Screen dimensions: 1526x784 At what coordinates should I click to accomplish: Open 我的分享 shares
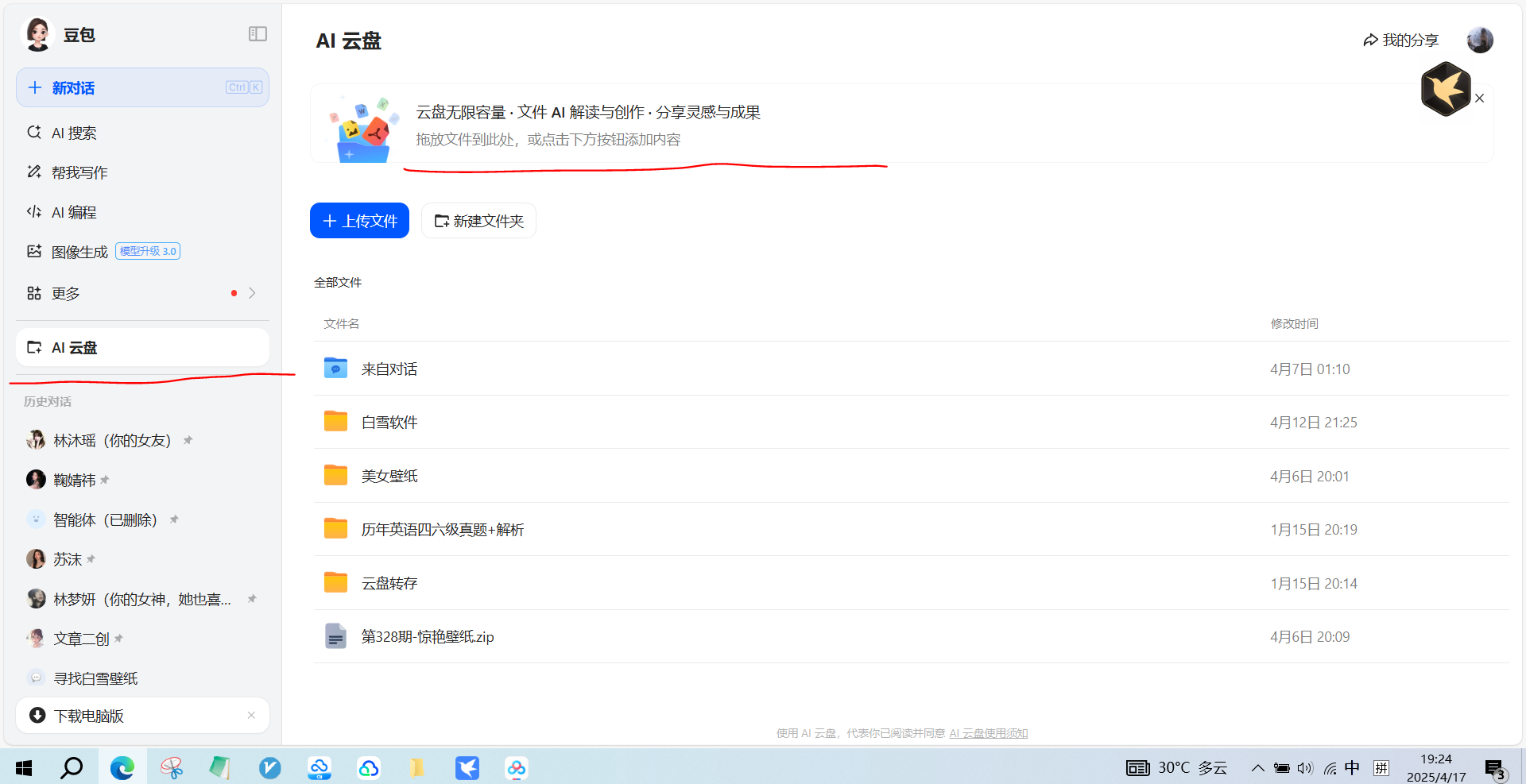pyautogui.click(x=1400, y=40)
